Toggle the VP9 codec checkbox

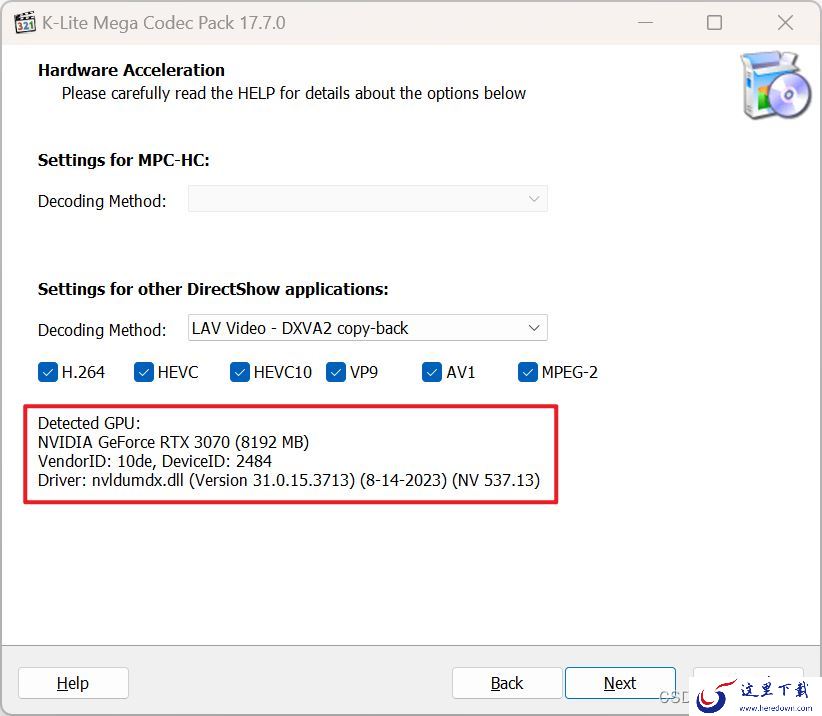tap(336, 372)
